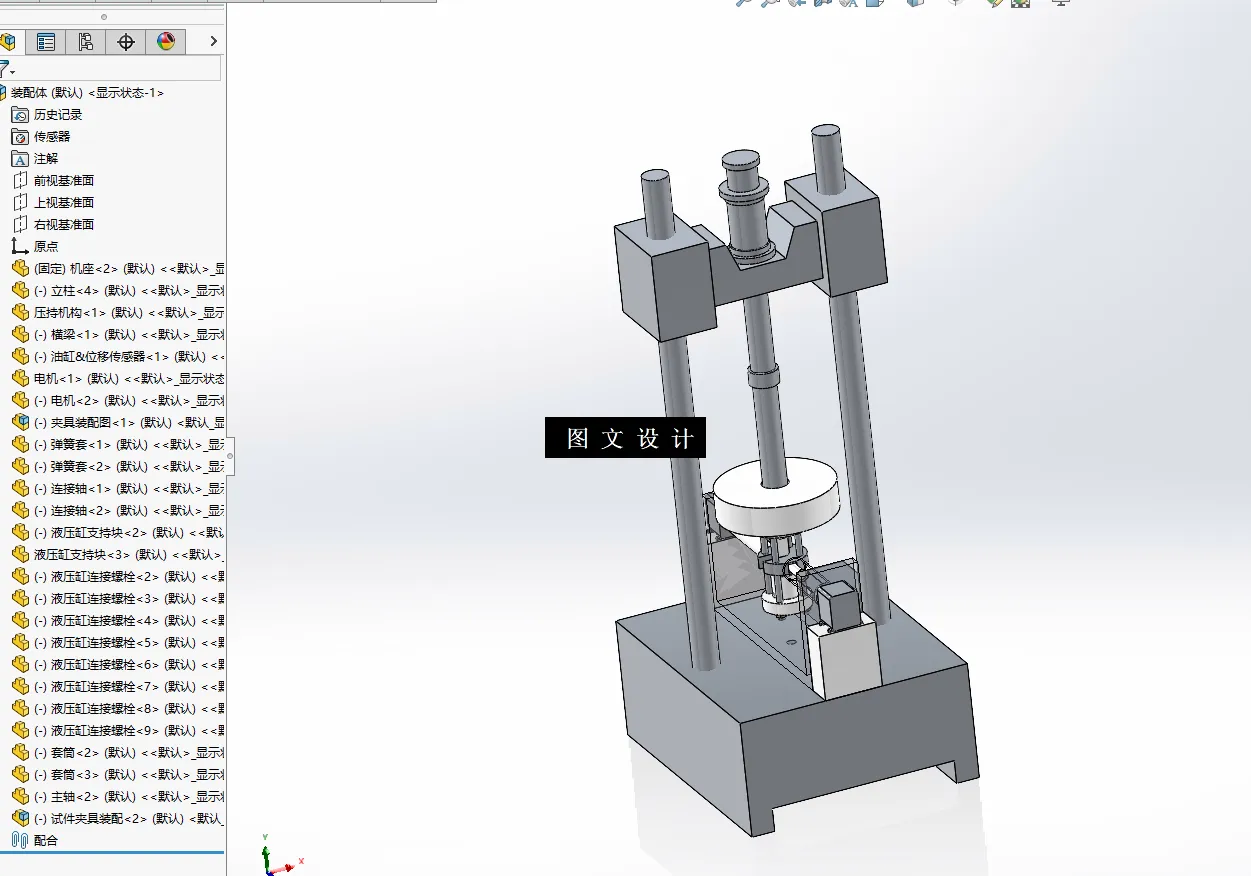The width and height of the screenshot is (1251, 876).
Task: Click the (-) 套筒<3> tree row
Action: click(x=117, y=775)
